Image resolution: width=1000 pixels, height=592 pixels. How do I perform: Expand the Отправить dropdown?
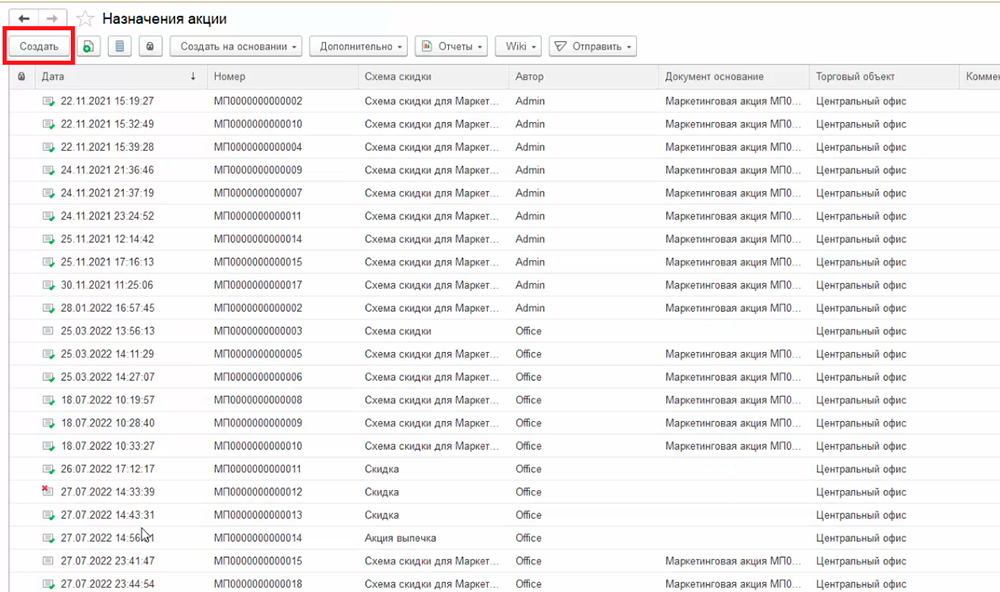click(593, 46)
